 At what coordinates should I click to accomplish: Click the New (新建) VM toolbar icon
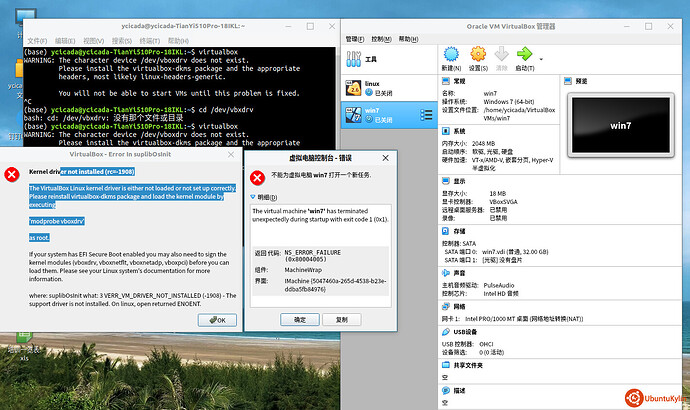pos(449,55)
